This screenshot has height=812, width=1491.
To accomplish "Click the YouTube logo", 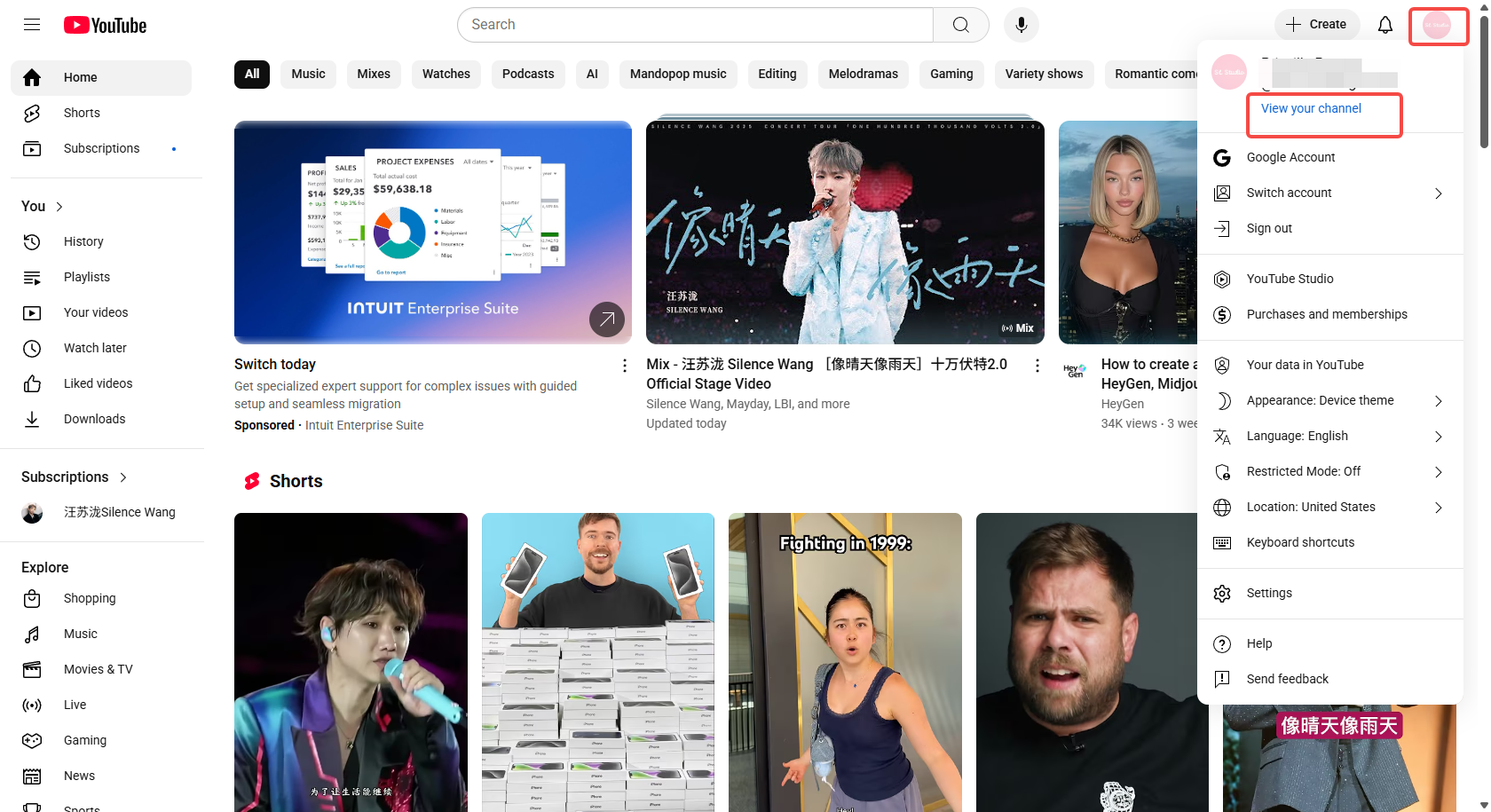I will (x=105, y=25).
